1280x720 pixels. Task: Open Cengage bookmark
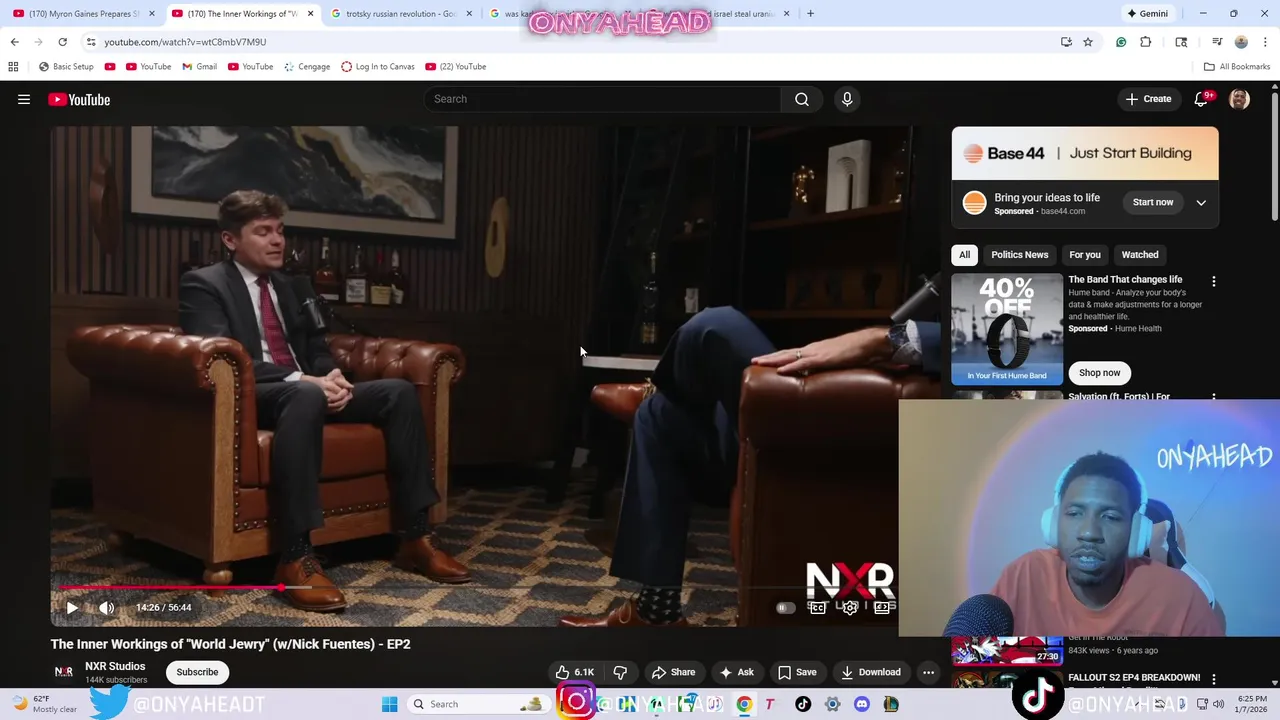click(x=306, y=67)
